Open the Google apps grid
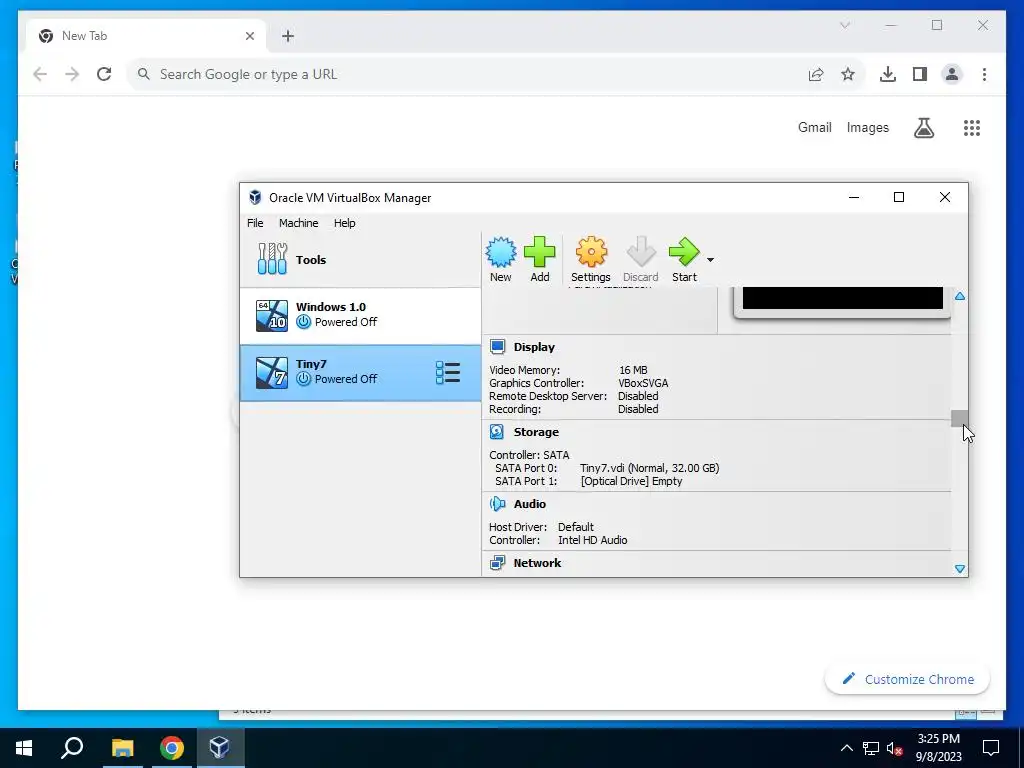 click(972, 127)
